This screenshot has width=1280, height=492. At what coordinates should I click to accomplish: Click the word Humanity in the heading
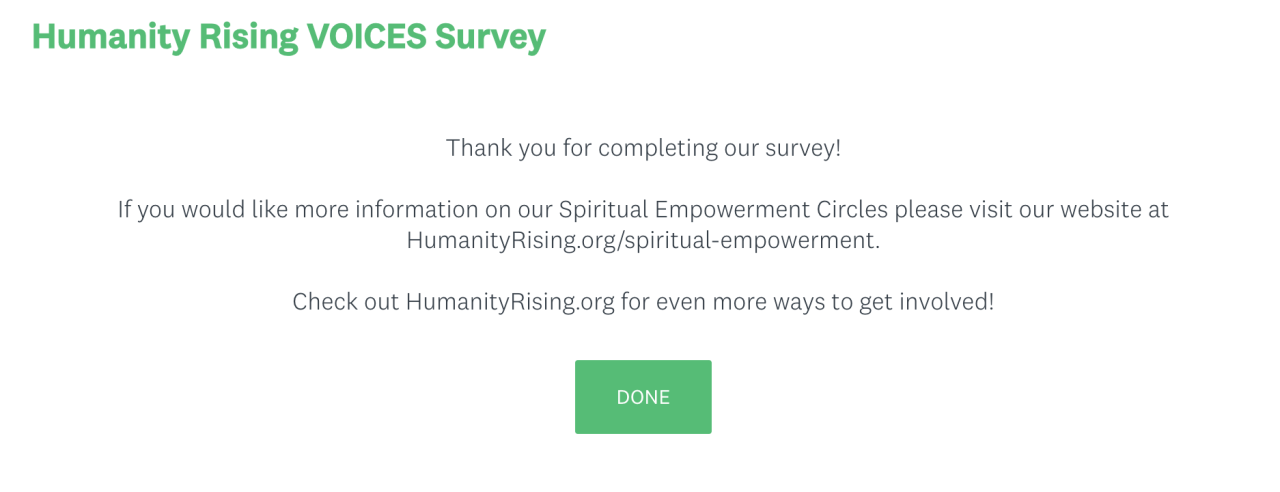pyautogui.click(x=96, y=36)
